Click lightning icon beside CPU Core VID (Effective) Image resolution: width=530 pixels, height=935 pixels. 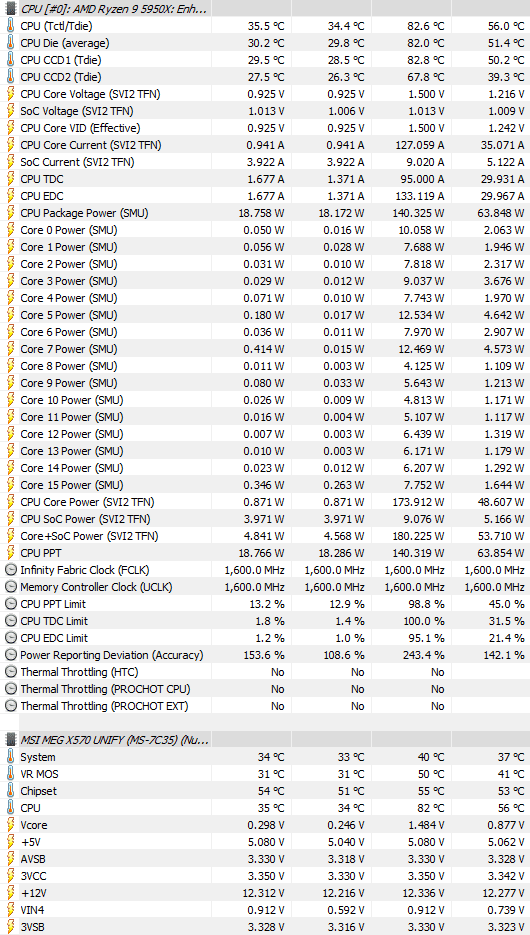[10, 128]
